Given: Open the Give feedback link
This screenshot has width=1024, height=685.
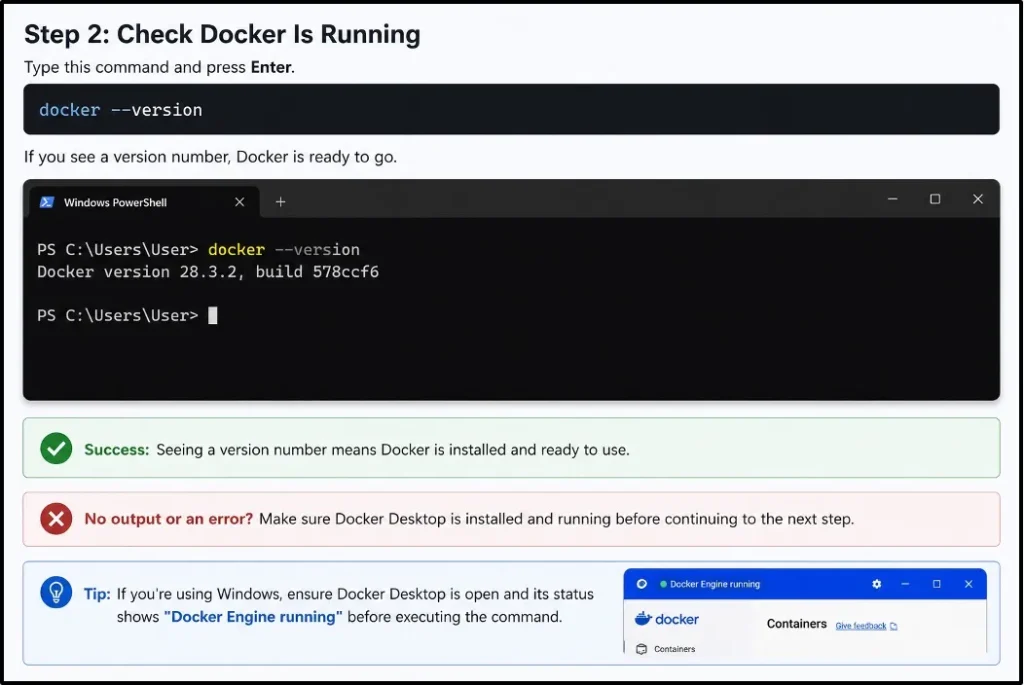Looking at the screenshot, I should (861, 626).
